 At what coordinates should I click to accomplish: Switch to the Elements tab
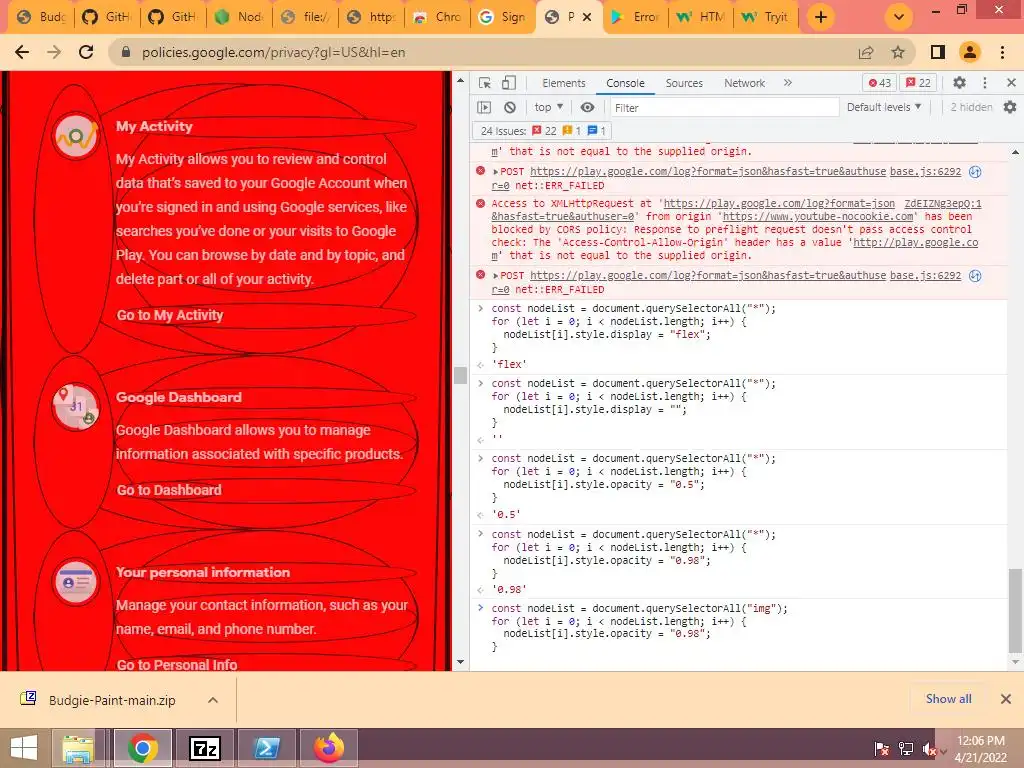564,83
